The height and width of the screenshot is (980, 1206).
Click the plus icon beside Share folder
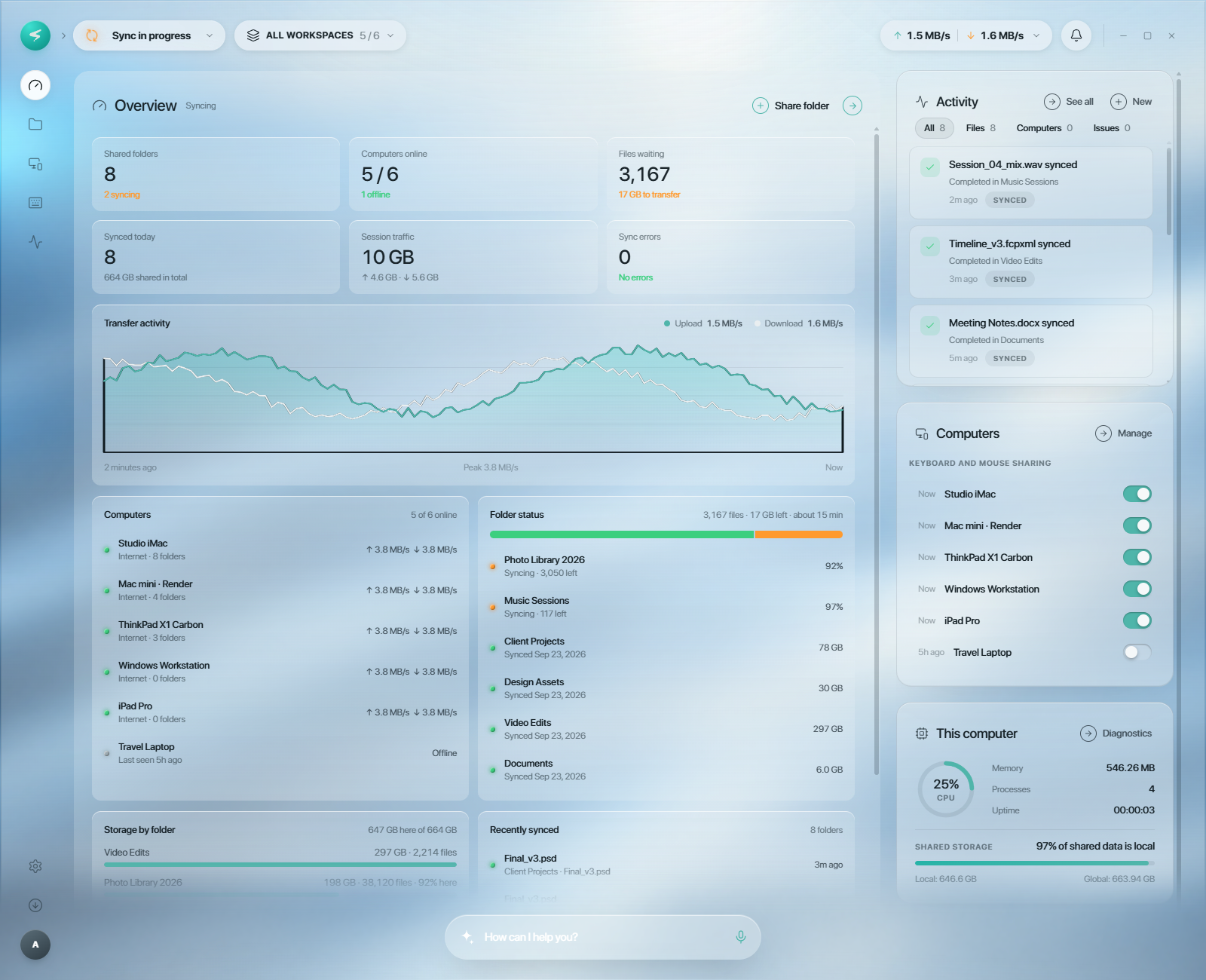pyautogui.click(x=761, y=106)
